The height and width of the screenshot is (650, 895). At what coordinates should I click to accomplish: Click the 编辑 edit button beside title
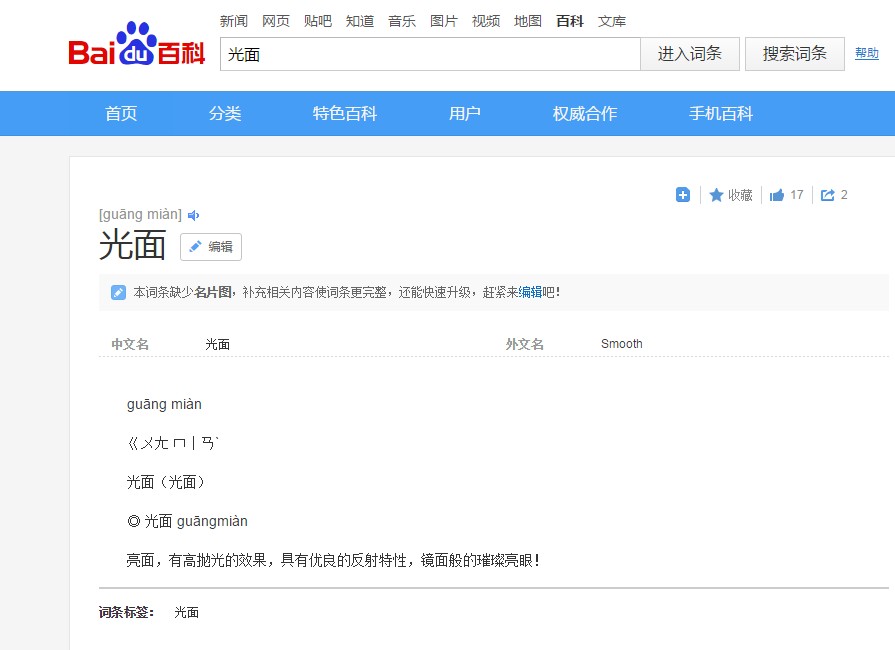(211, 247)
